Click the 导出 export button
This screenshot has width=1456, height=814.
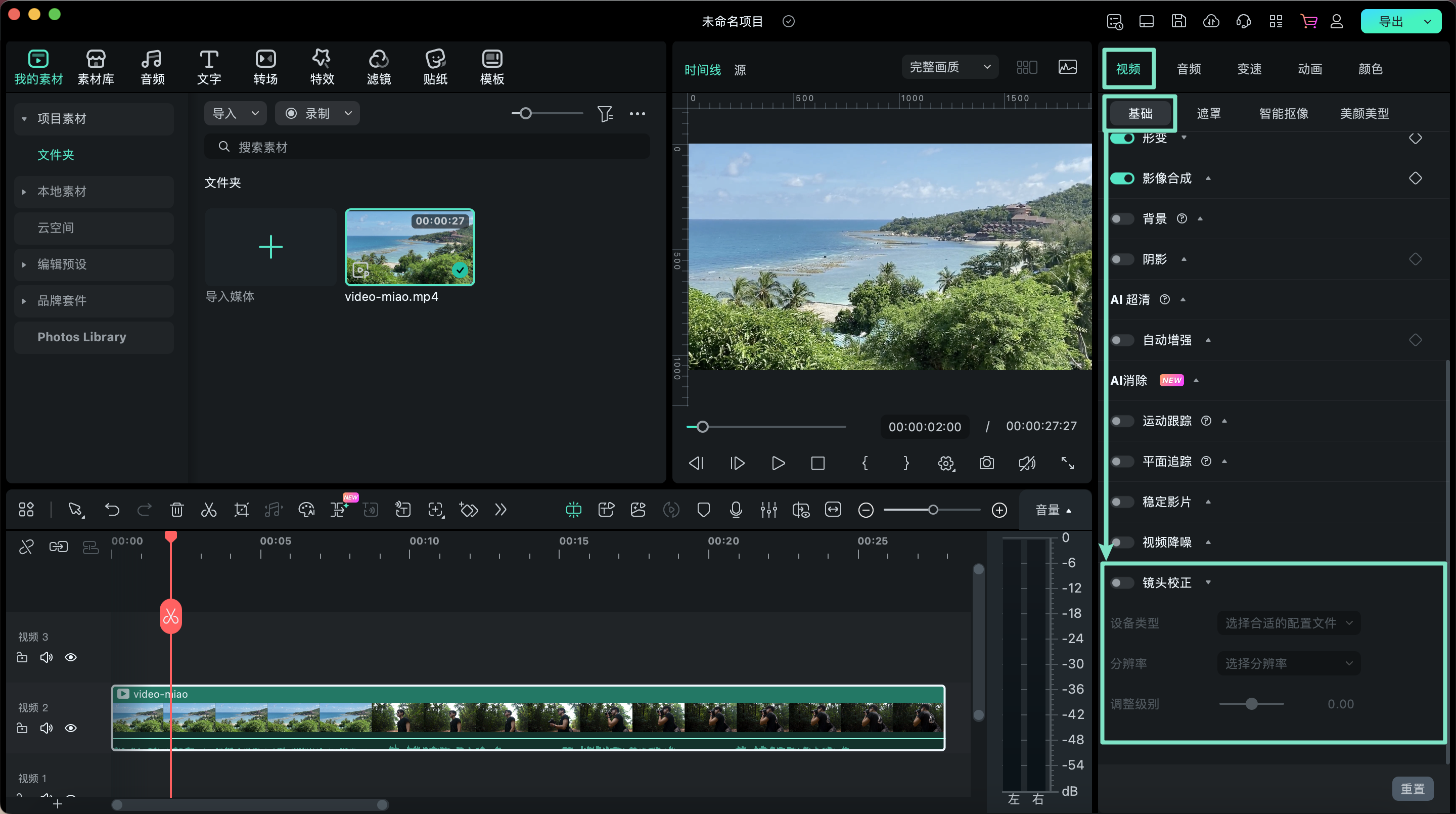click(x=1390, y=21)
